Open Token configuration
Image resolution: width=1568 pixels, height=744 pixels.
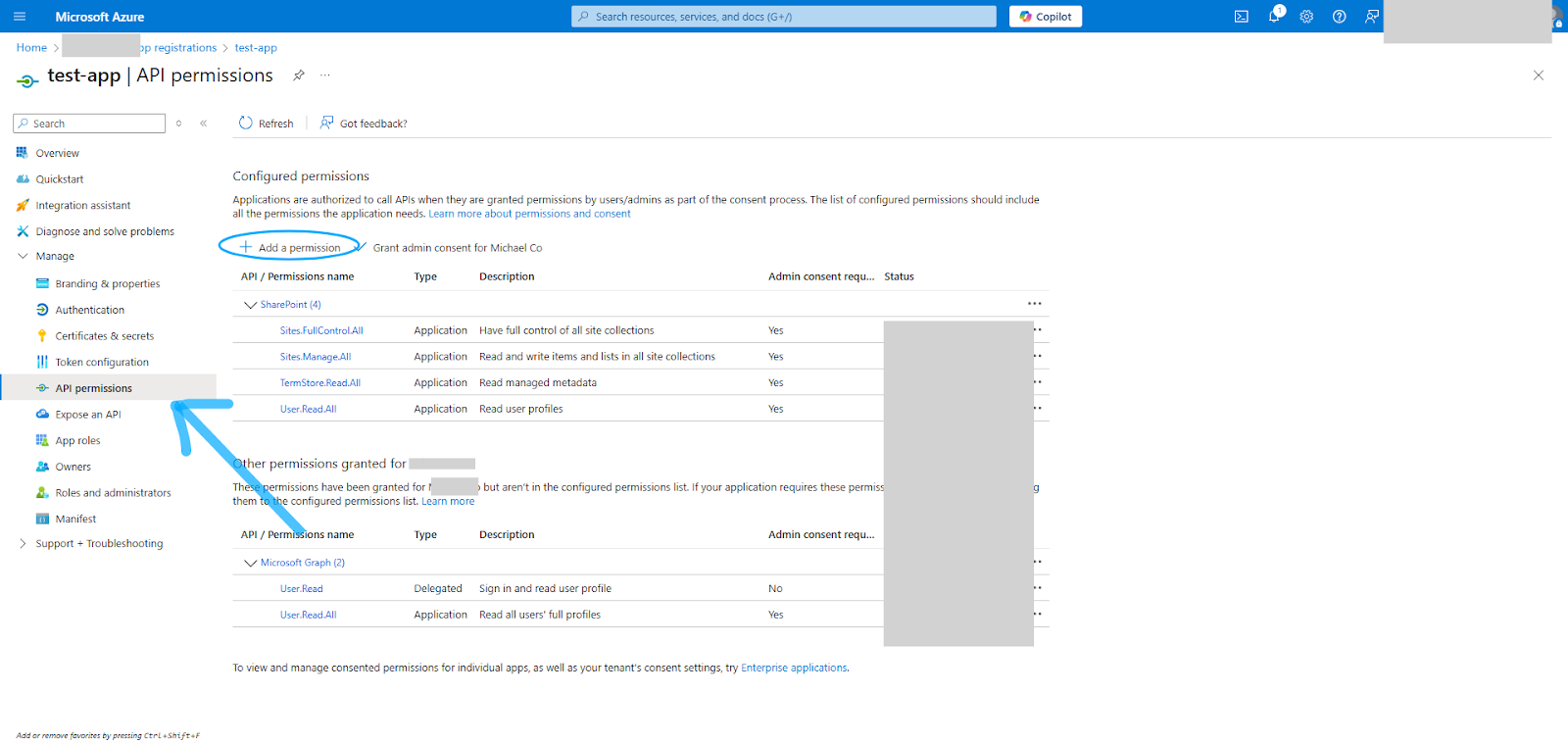[102, 363]
